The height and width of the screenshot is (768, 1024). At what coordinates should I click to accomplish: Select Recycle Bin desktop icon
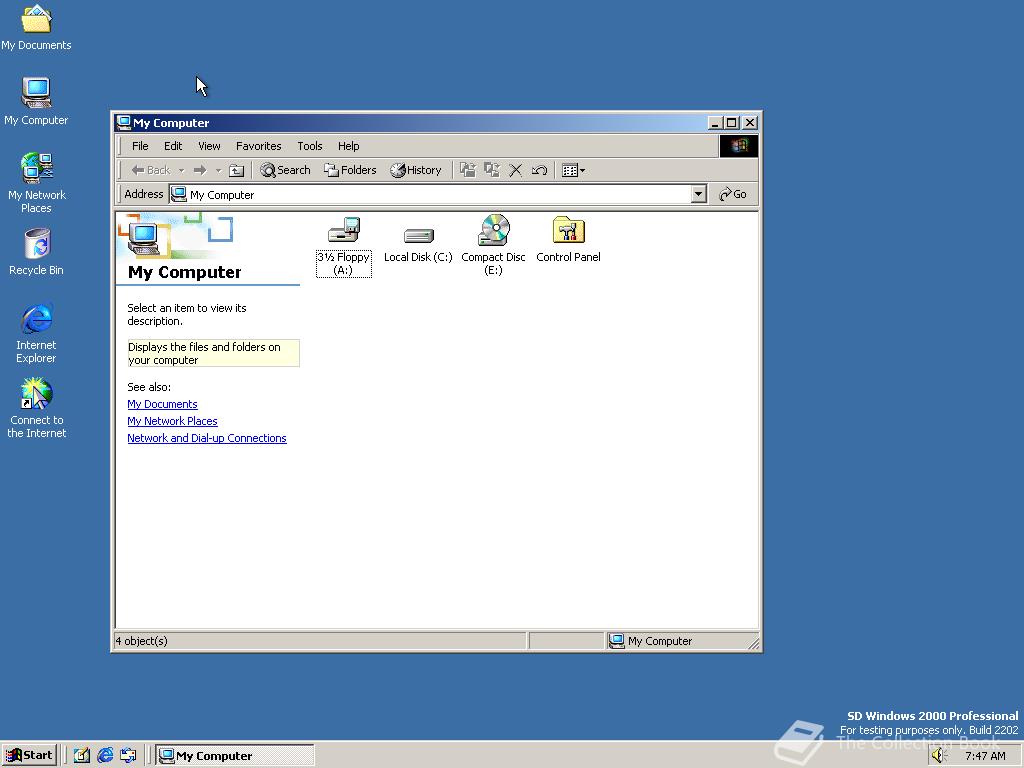point(37,252)
